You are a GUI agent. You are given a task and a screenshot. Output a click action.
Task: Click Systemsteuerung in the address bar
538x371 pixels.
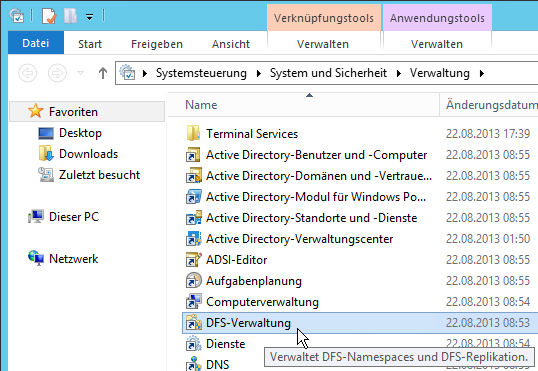201,73
